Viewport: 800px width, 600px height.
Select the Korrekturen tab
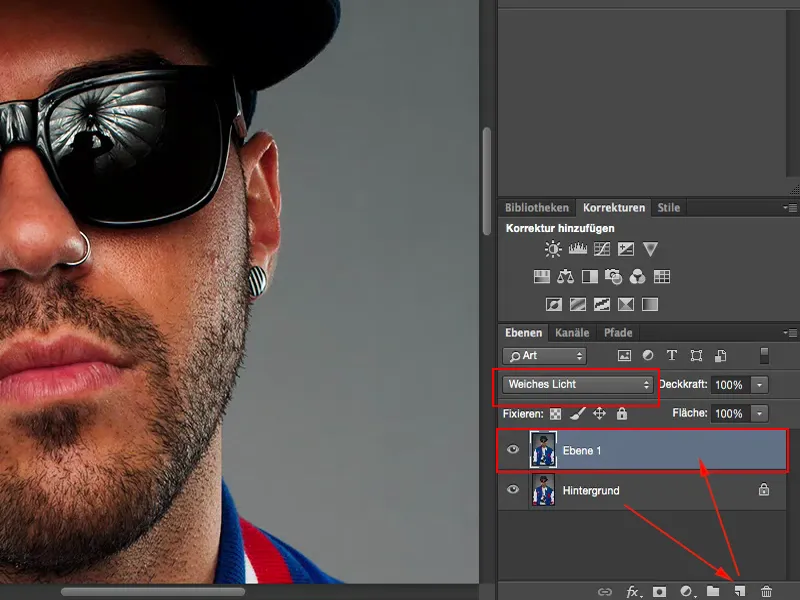pos(614,208)
